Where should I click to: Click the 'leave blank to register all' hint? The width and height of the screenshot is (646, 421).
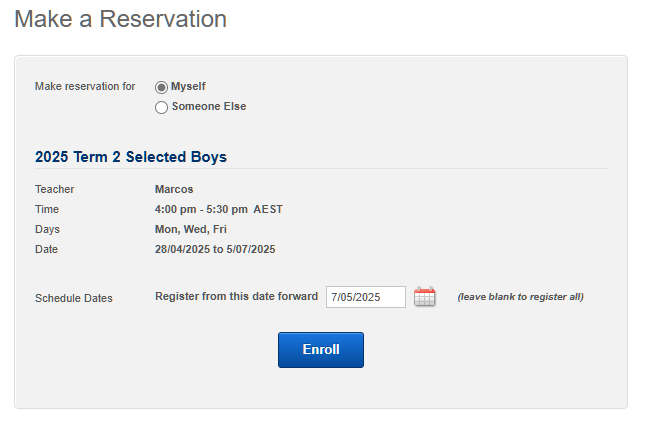coord(520,297)
